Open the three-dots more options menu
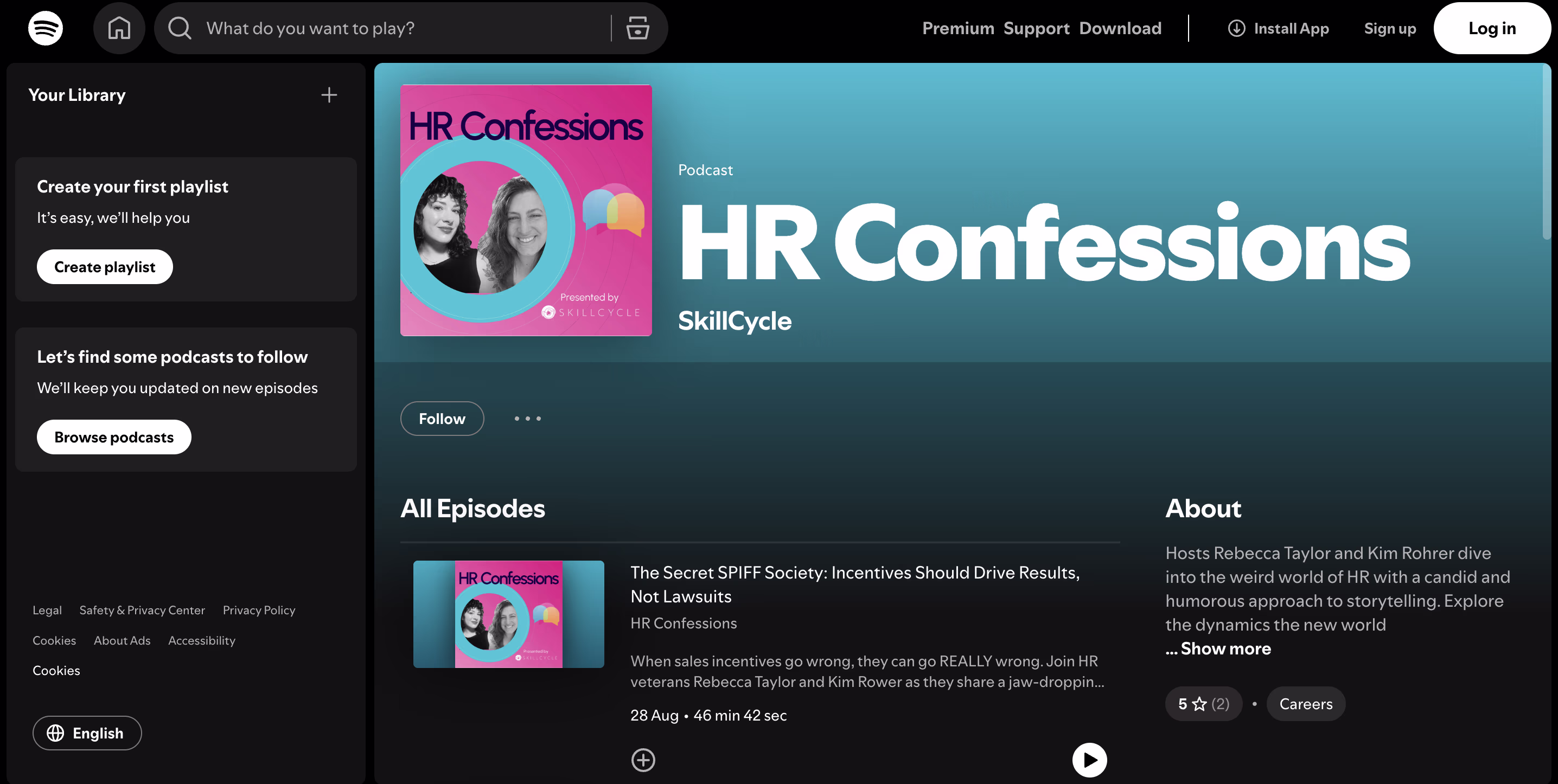 coord(527,418)
